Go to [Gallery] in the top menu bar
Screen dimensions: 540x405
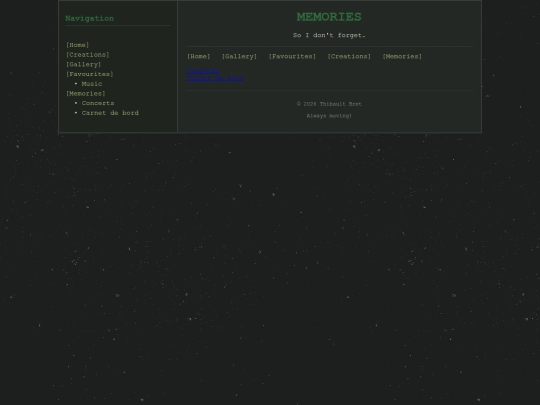point(239,56)
